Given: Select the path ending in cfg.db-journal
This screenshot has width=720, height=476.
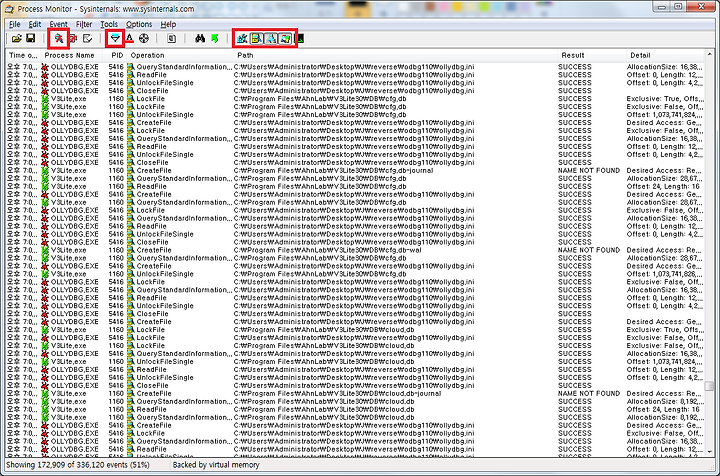Looking at the screenshot, I should (x=333, y=170).
